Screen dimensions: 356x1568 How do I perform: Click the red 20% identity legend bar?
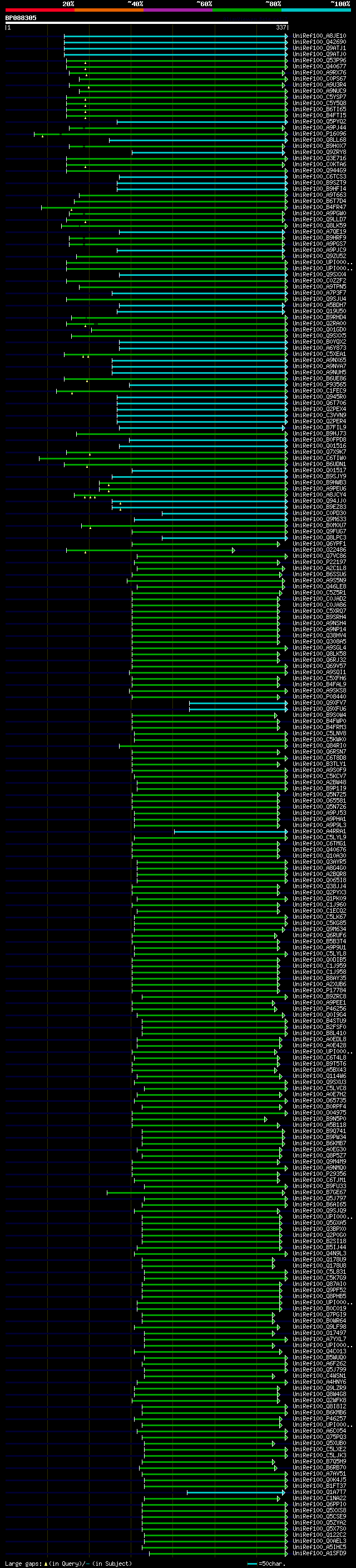point(39,10)
